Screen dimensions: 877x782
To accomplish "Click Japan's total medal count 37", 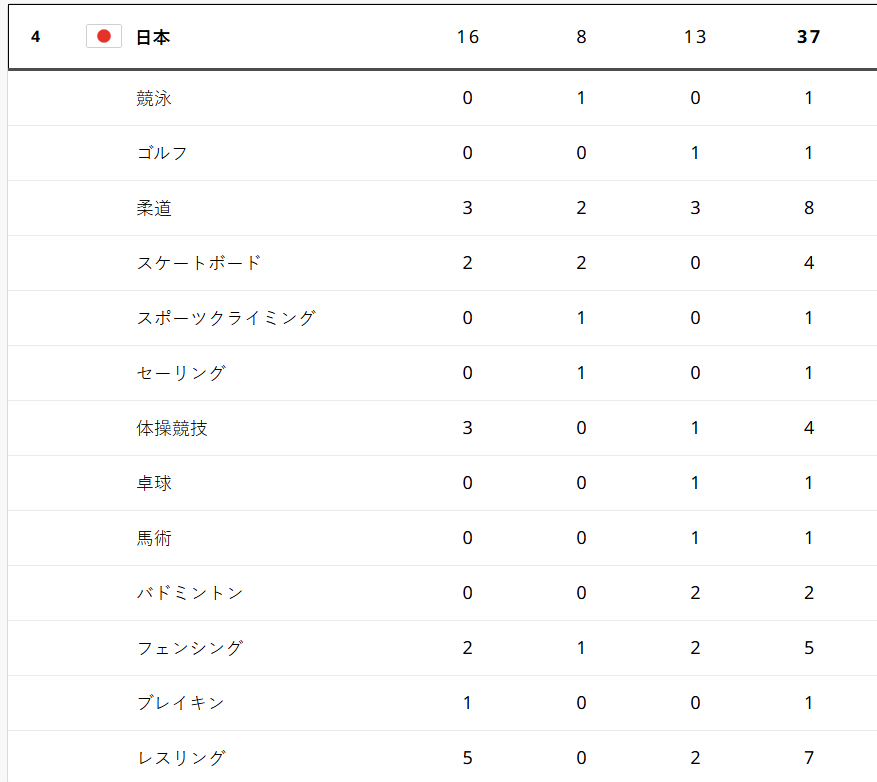I will pyautogui.click(x=808, y=37).
